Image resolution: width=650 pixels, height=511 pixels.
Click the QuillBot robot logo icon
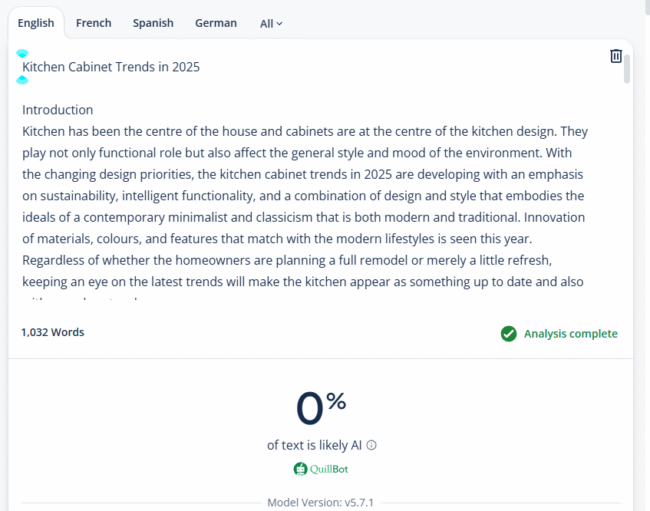coord(300,469)
